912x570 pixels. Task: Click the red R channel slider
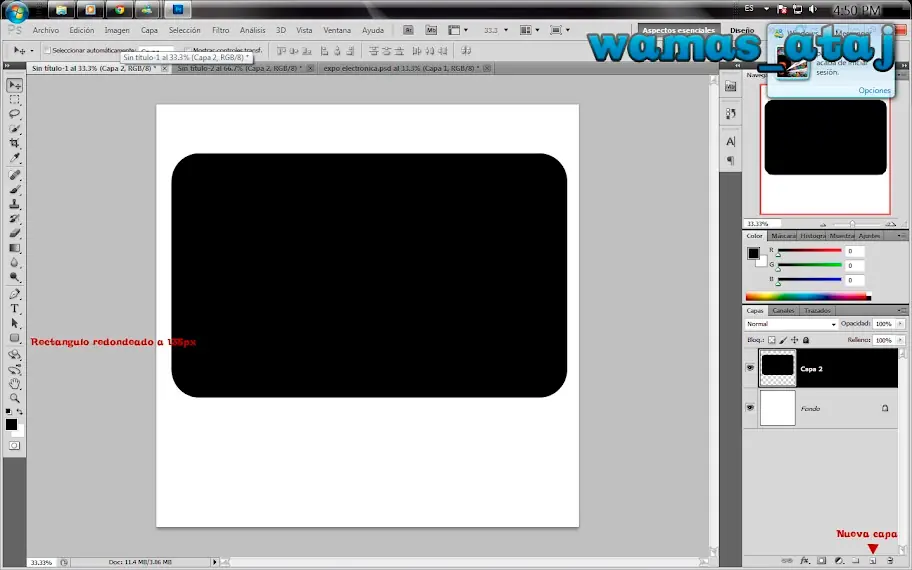pyautogui.click(x=809, y=251)
